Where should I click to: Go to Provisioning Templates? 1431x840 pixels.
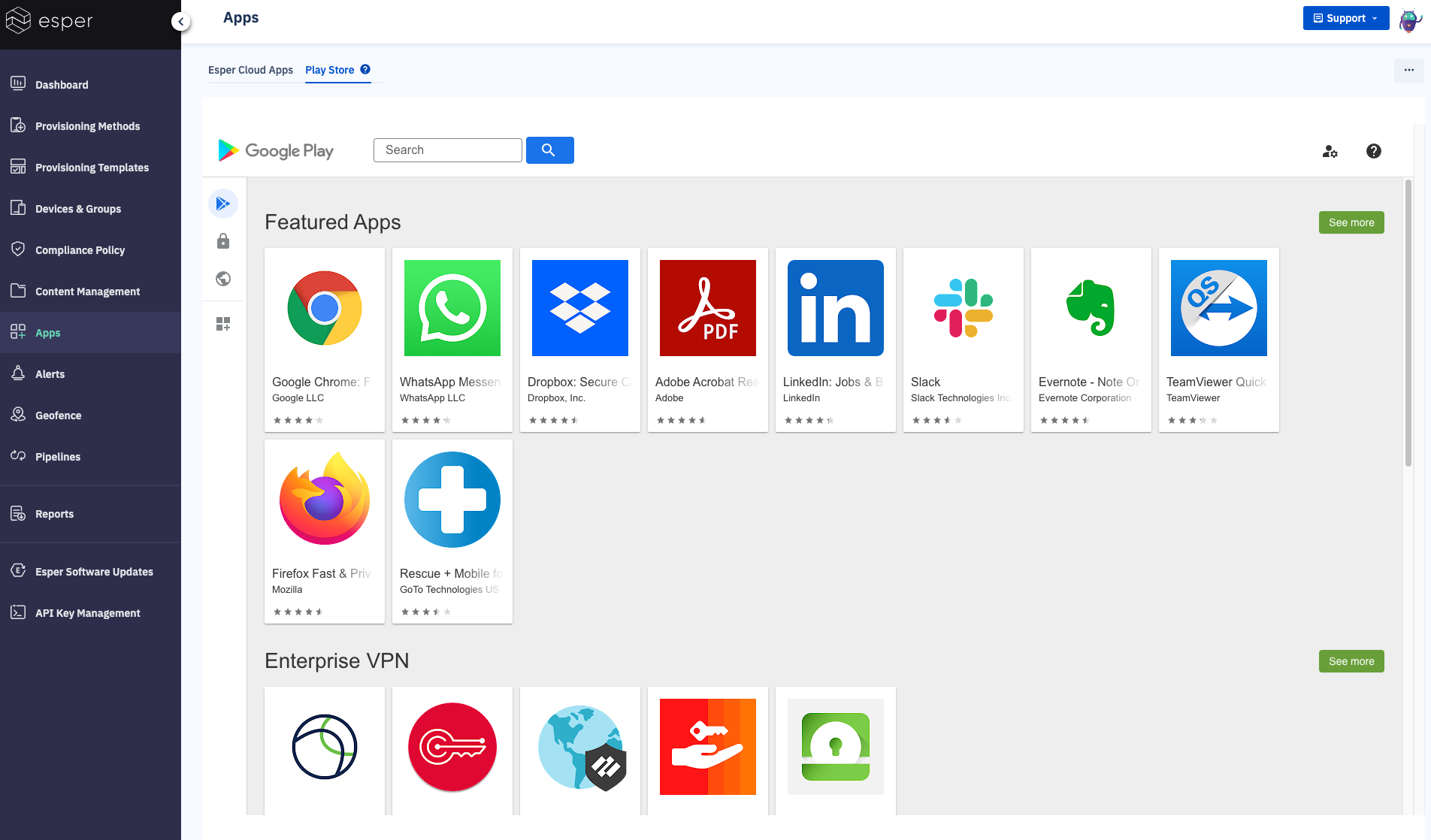click(90, 168)
